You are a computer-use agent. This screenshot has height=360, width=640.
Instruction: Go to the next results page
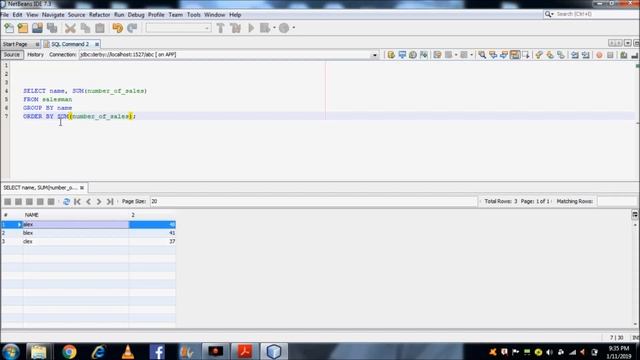coord(99,202)
